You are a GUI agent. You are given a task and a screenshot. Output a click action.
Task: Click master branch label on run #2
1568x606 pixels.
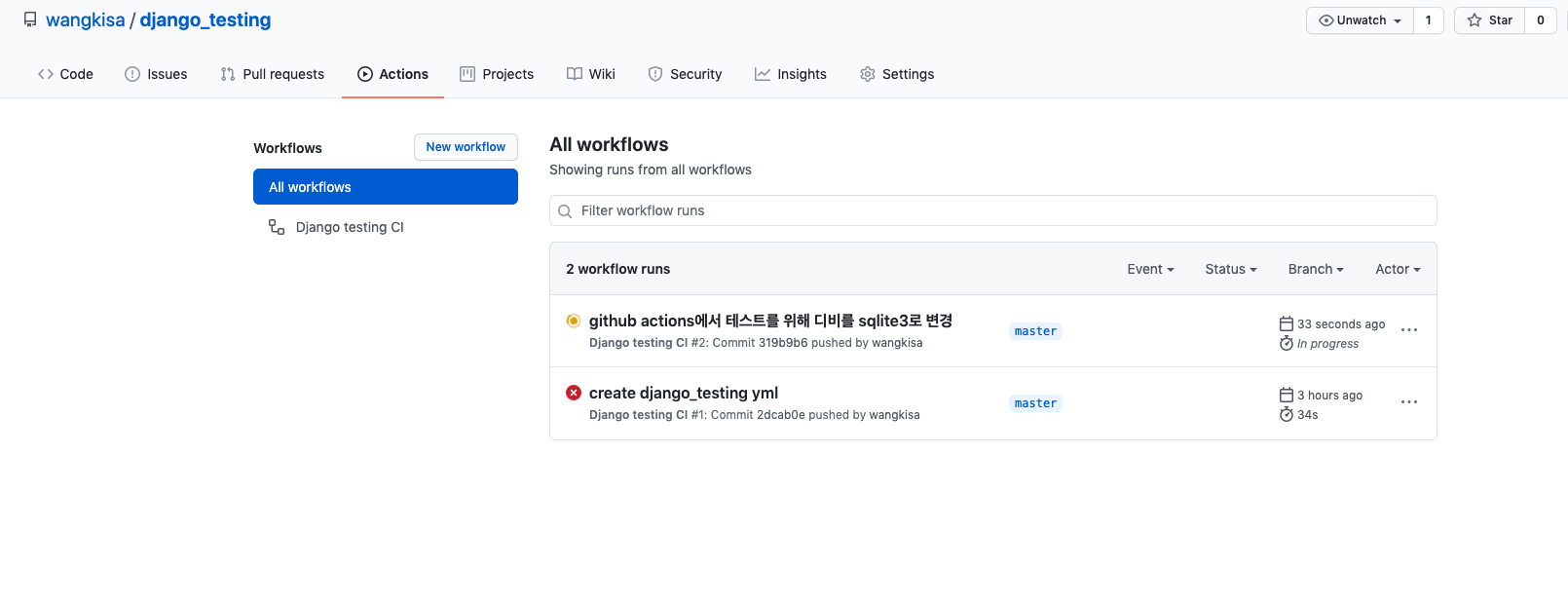(x=1035, y=331)
